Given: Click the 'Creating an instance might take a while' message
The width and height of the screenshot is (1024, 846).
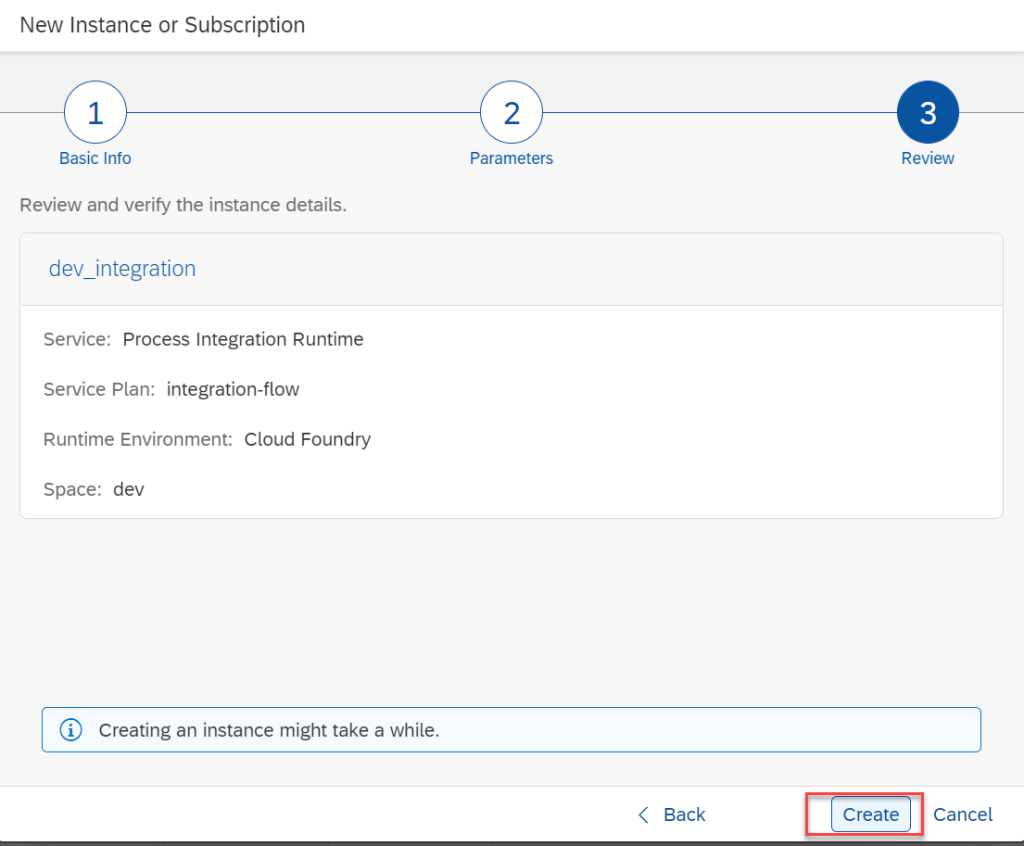Looking at the screenshot, I should pos(269,730).
